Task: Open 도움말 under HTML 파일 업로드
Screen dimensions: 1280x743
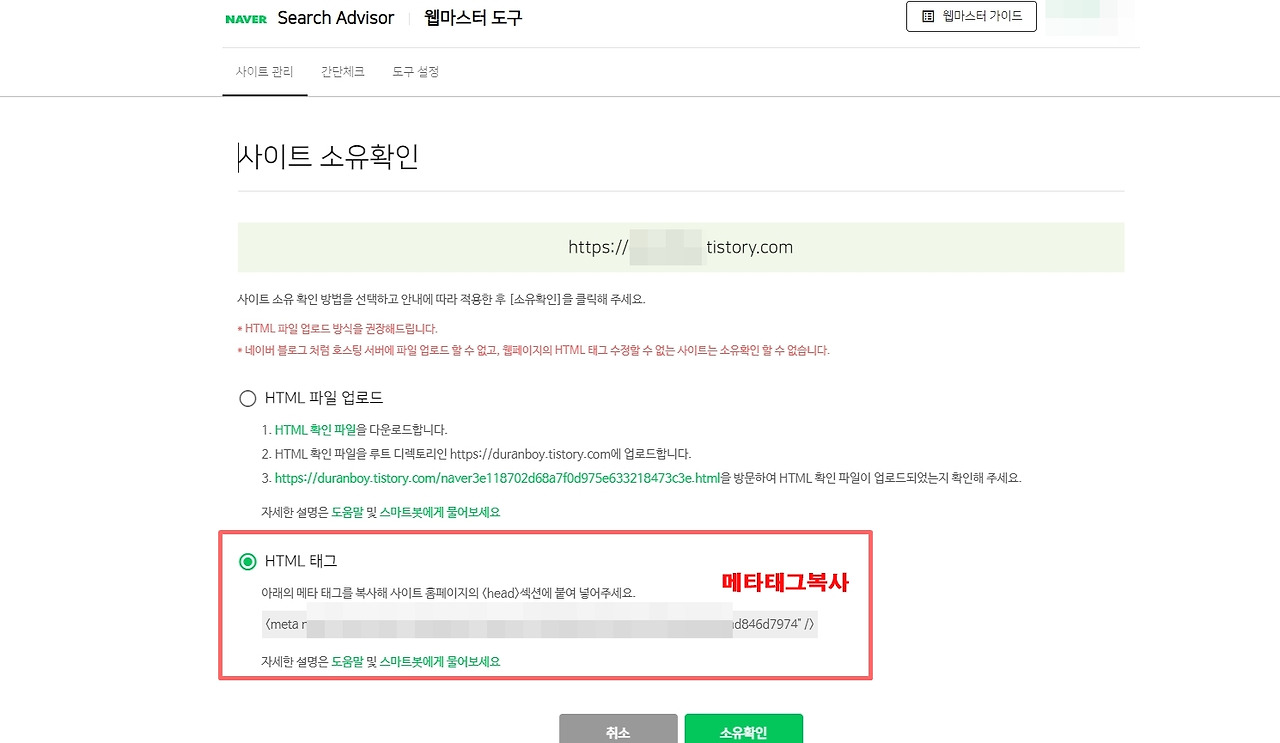Action: tap(347, 512)
